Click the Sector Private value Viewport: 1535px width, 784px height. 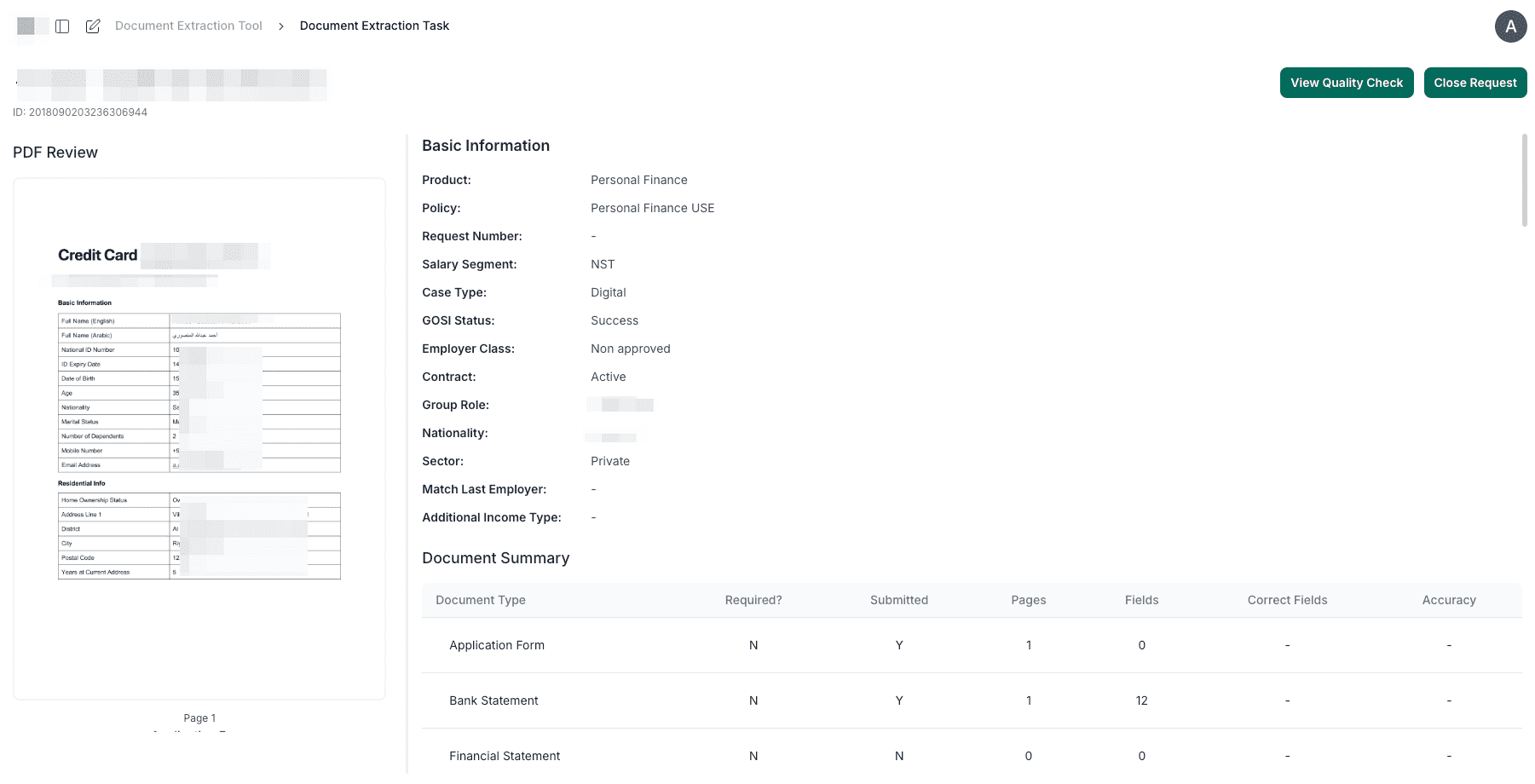click(x=610, y=461)
